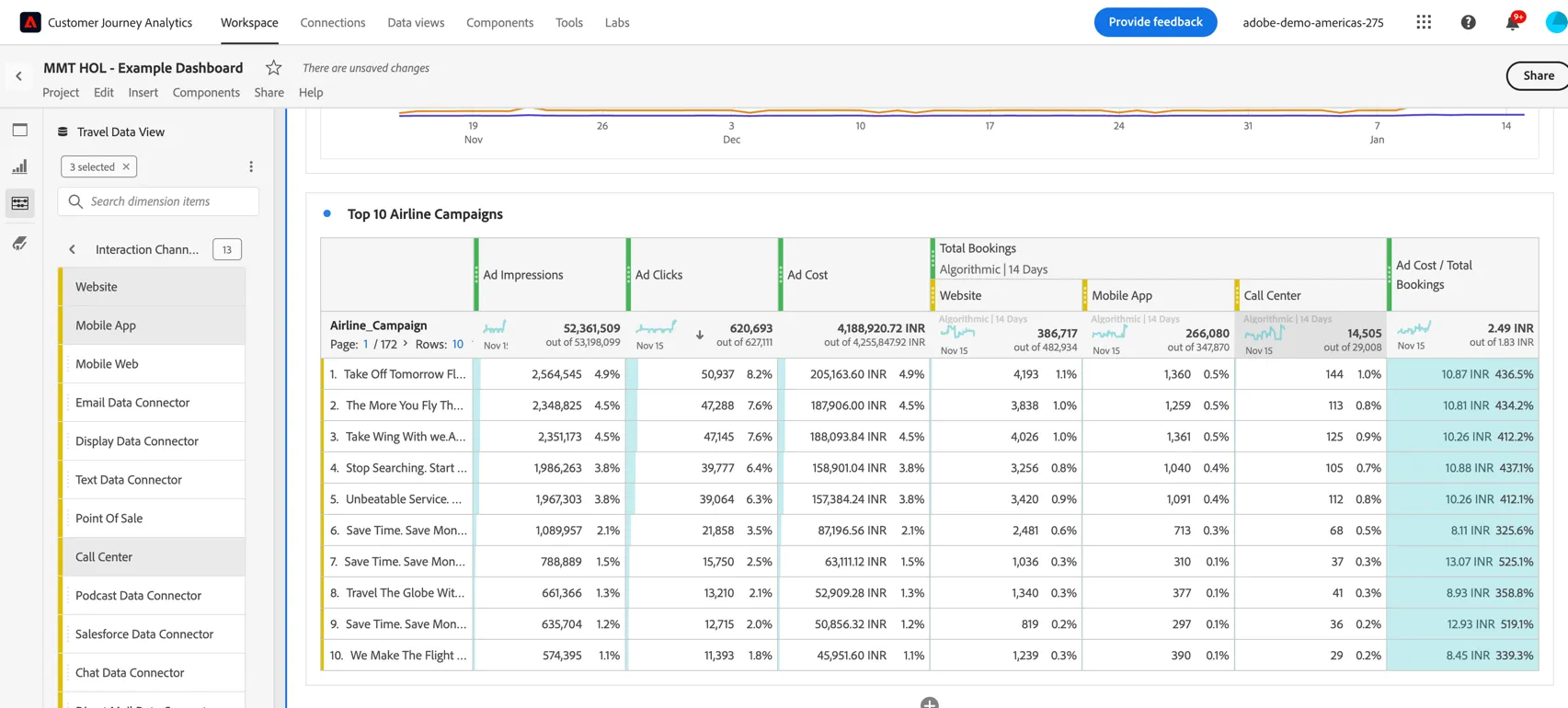Image resolution: width=1568 pixels, height=708 pixels.
Task: Add a new panel with the plus icon
Action: tap(930, 703)
